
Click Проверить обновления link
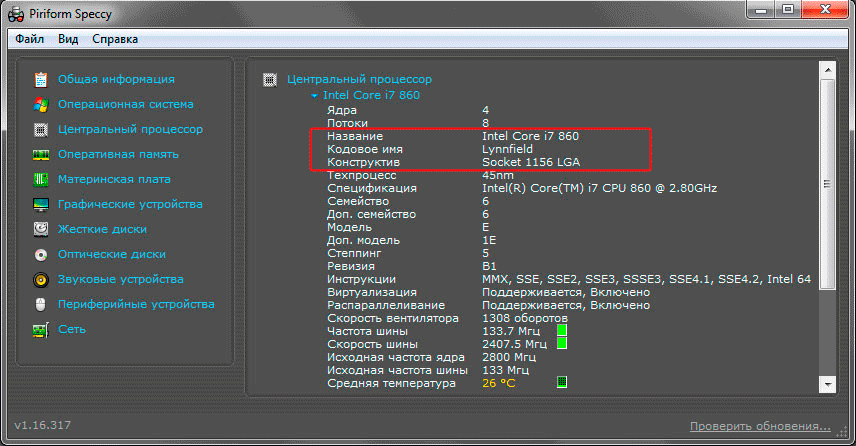760,426
